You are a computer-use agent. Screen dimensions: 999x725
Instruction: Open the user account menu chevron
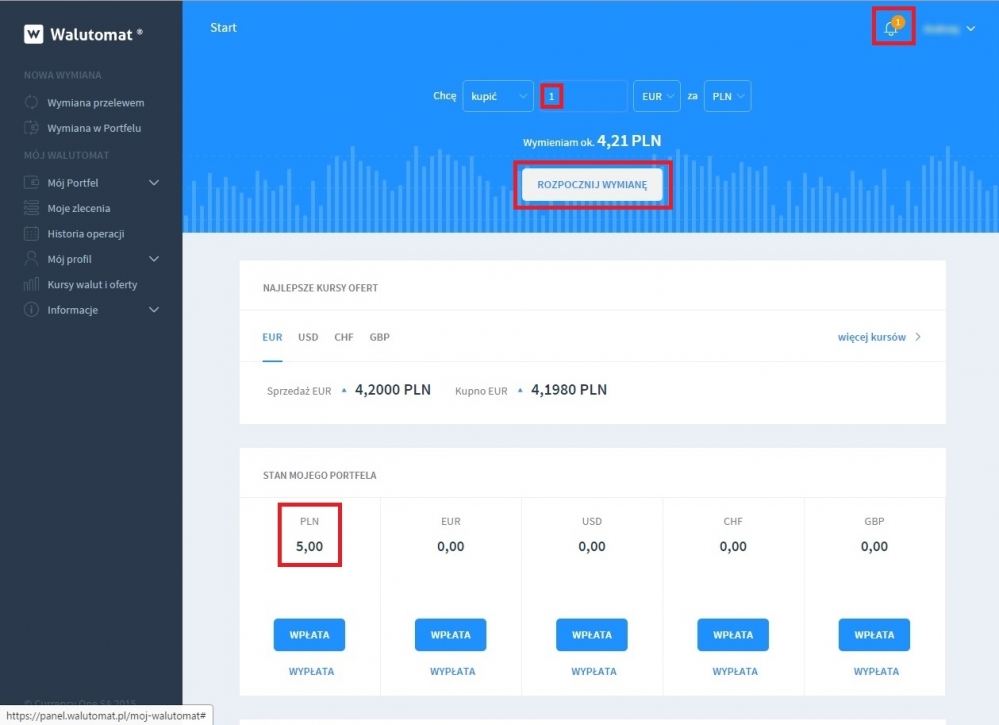pos(970,29)
